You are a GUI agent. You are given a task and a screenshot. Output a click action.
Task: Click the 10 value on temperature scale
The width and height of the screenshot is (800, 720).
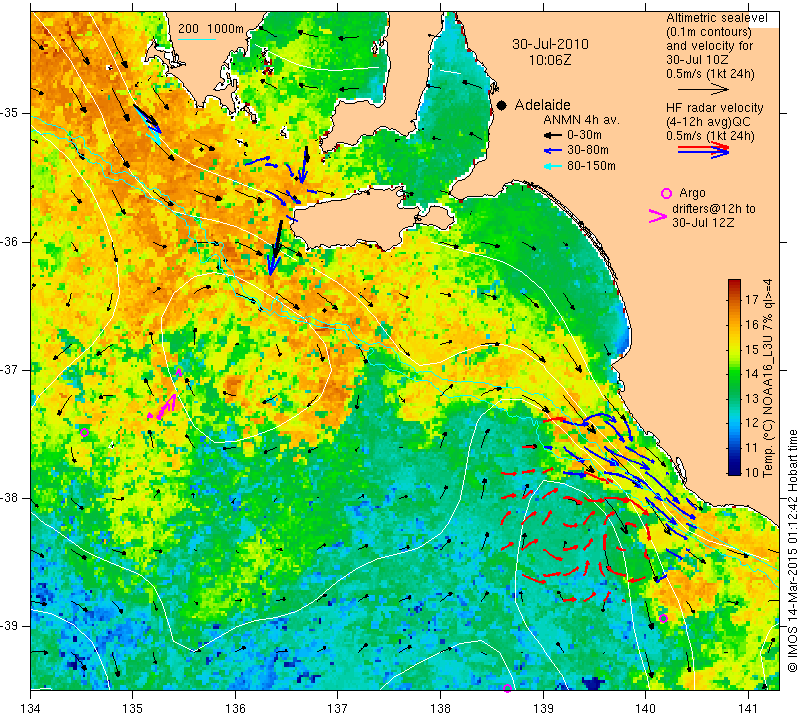tap(752, 473)
